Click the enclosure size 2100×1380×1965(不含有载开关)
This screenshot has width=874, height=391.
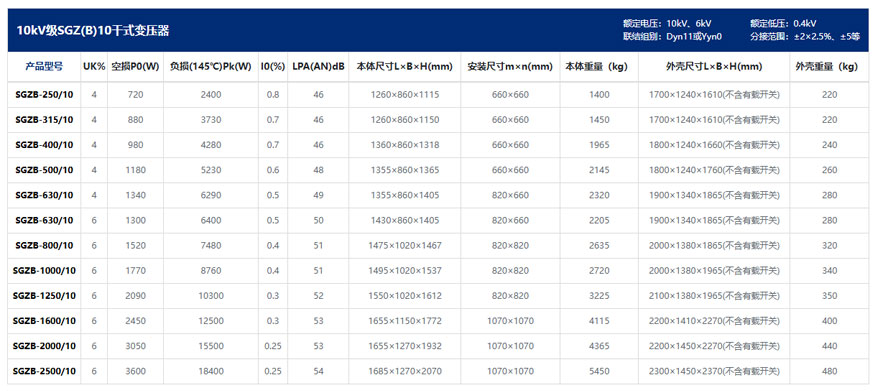(714, 296)
